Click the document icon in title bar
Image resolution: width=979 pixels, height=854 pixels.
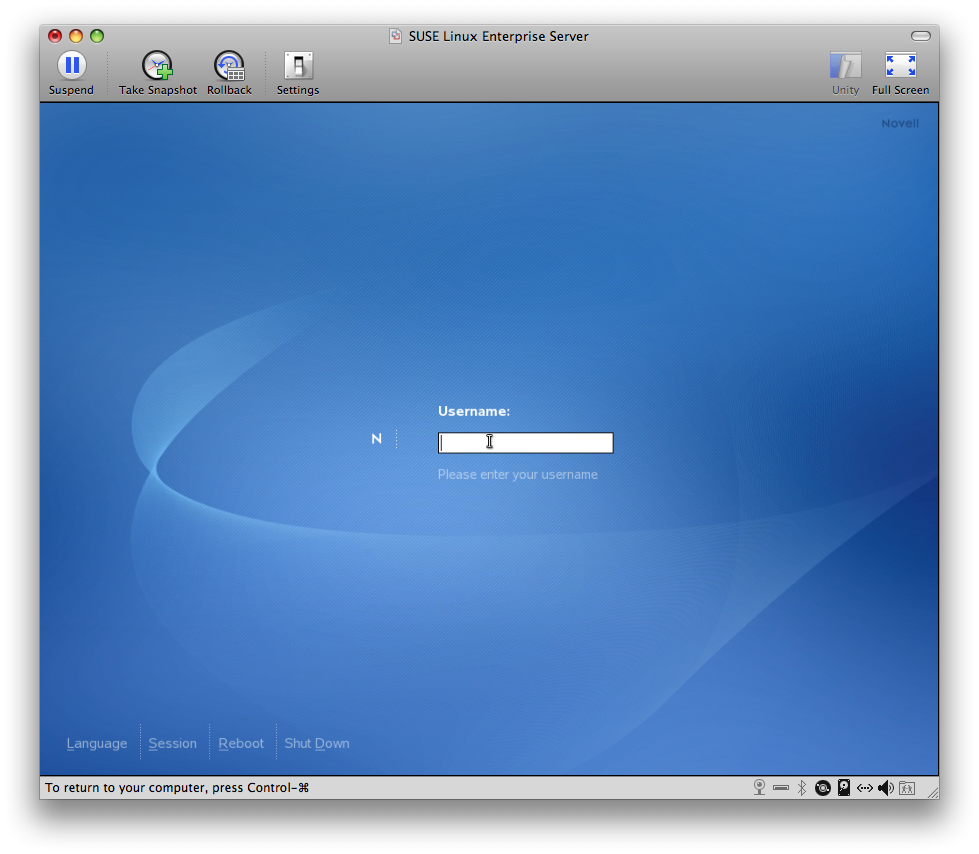pos(395,36)
